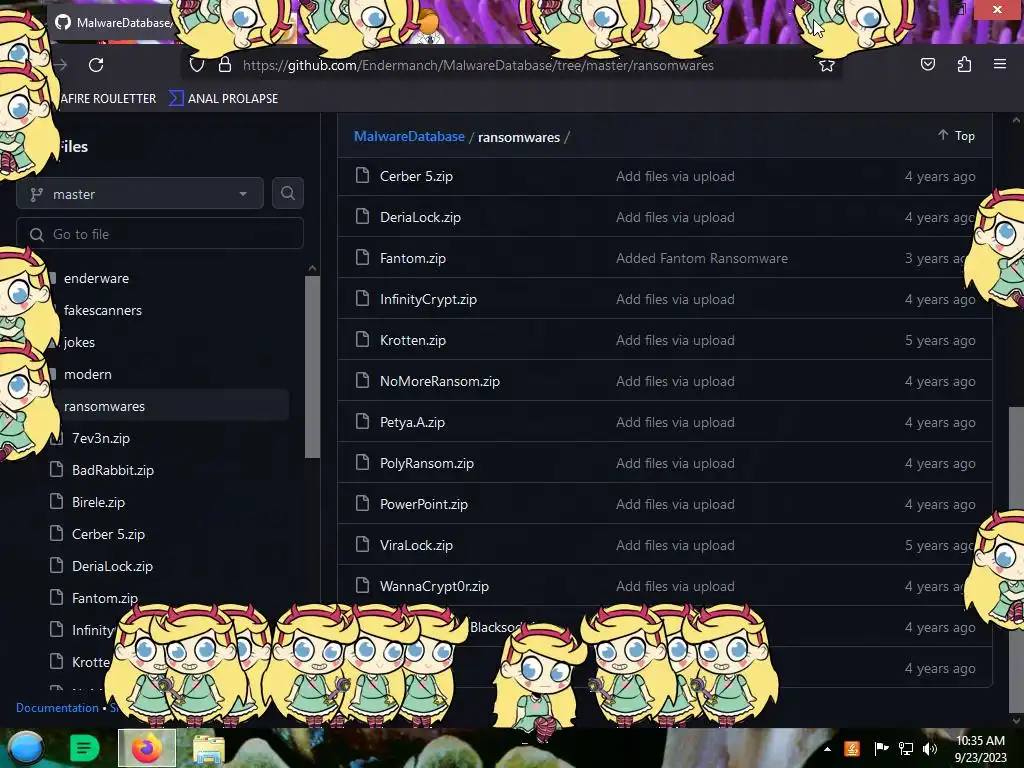Select the modern folder in tree
This screenshot has width=1024, height=768.
point(88,374)
